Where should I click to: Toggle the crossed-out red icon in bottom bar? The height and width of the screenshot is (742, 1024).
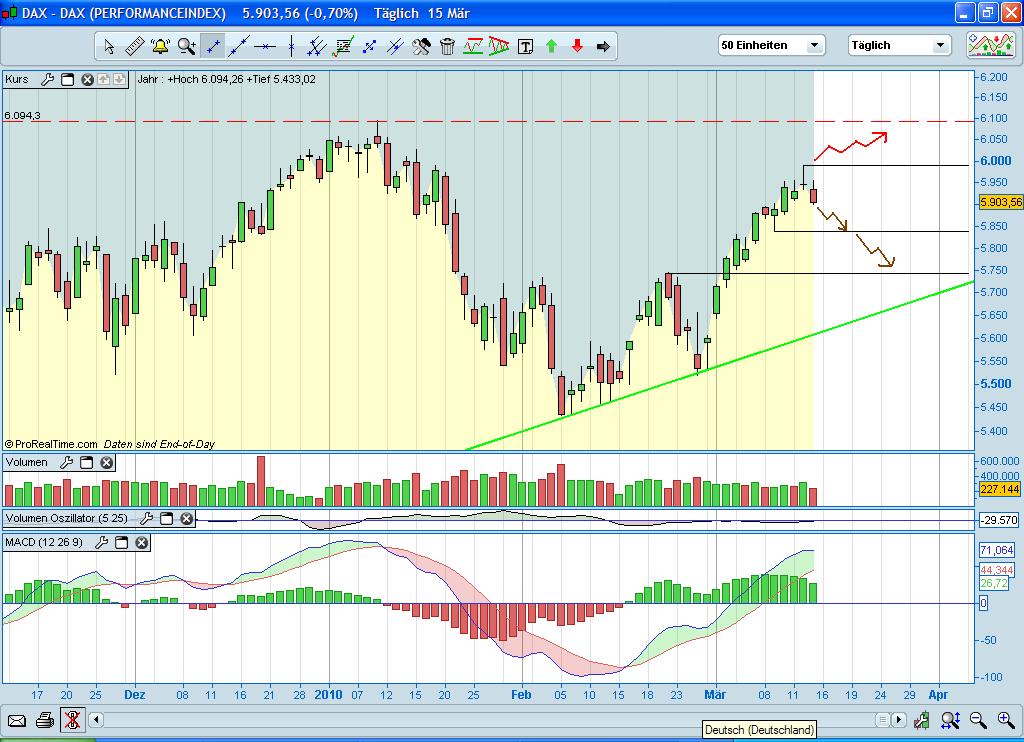72,720
